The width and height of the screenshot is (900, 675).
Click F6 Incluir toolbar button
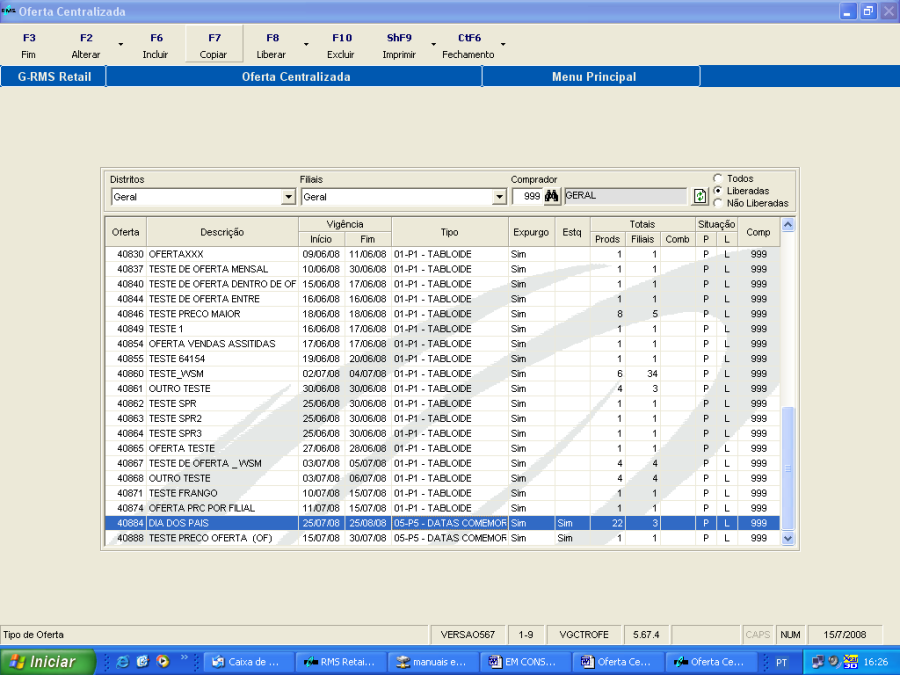point(156,45)
